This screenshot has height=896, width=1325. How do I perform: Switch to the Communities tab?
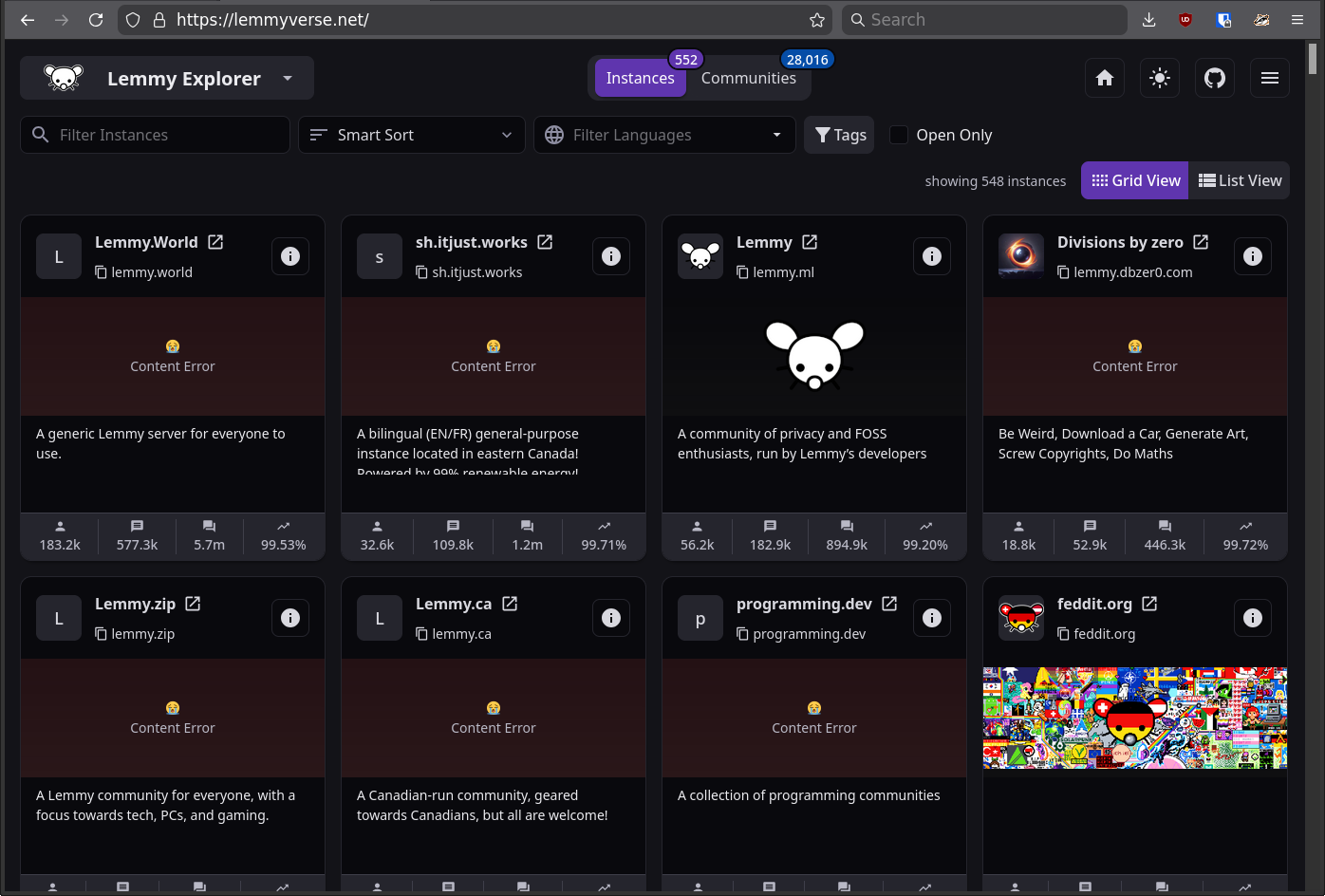click(748, 78)
